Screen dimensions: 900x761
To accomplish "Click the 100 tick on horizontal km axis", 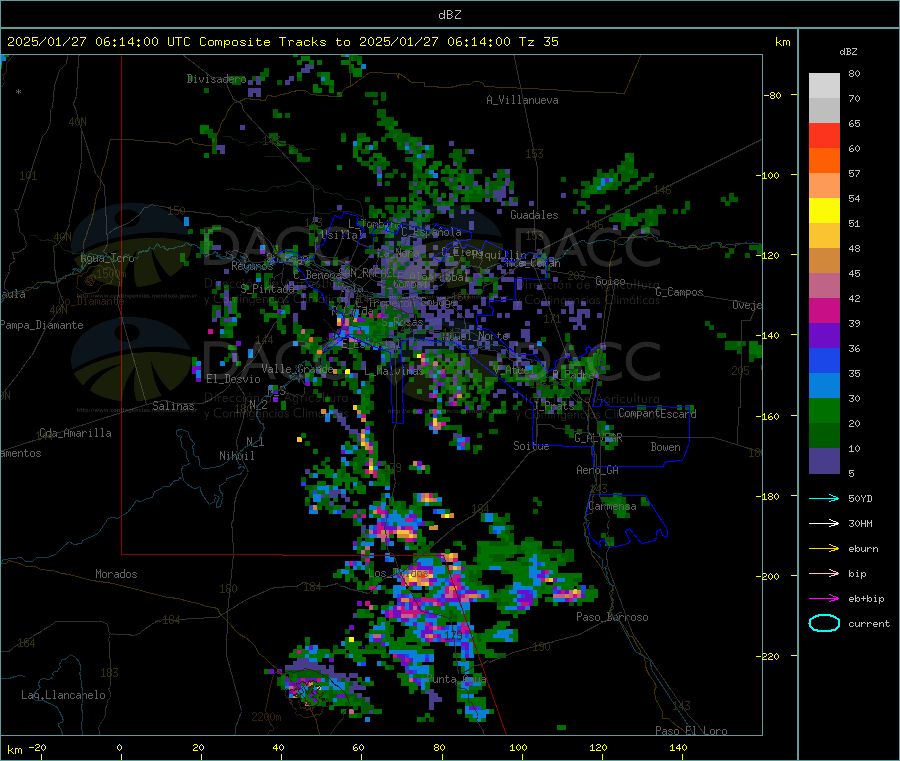I will pyautogui.click(x=518, y=747).
